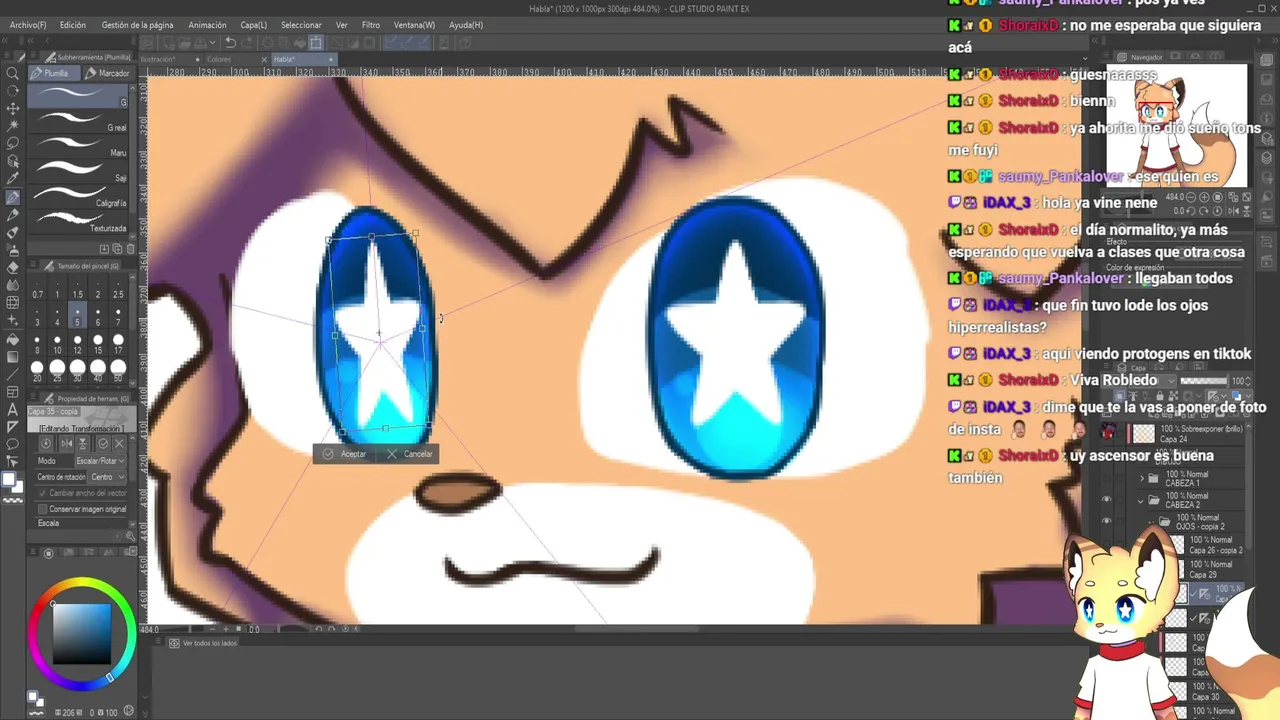Select the Text tool
This screenshot has height=720, width=1280.
[x=13, y=410]
